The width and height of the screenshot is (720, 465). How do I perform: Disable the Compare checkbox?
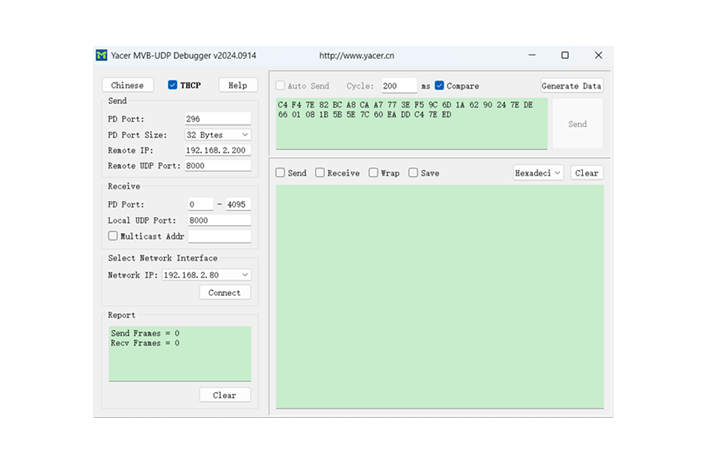[x=439, y=85]
